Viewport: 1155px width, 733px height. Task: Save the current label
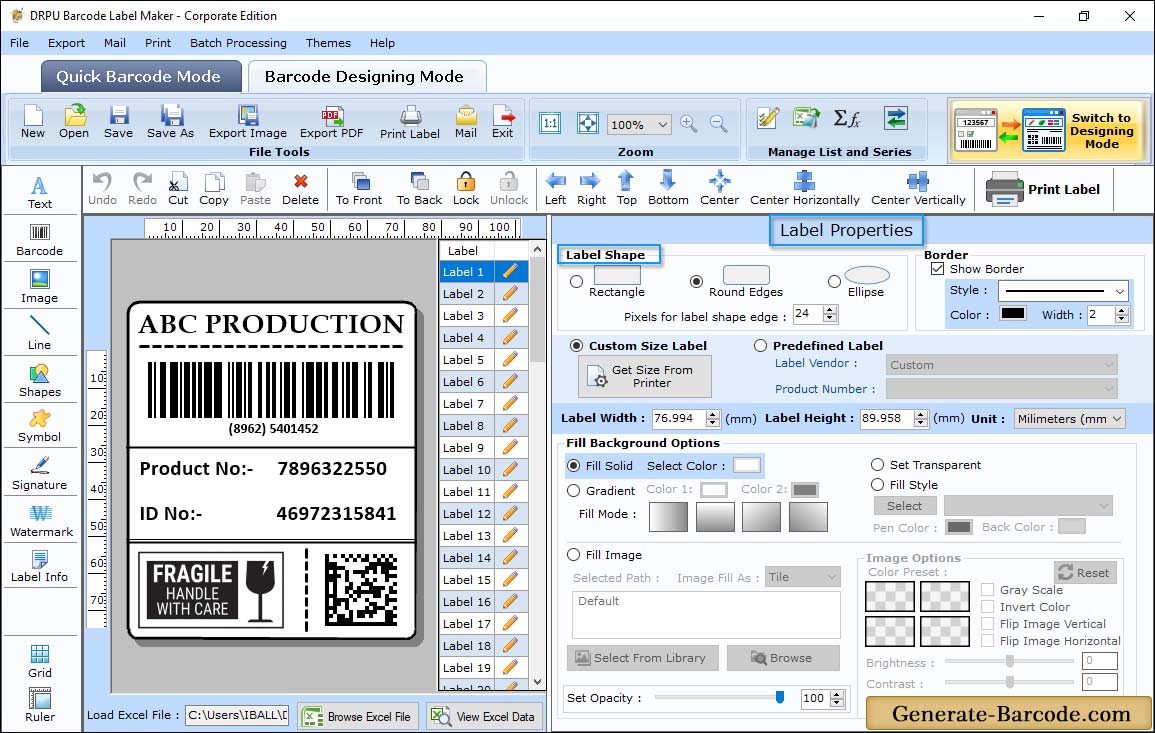pyautogui.click(x=119, y=122)
